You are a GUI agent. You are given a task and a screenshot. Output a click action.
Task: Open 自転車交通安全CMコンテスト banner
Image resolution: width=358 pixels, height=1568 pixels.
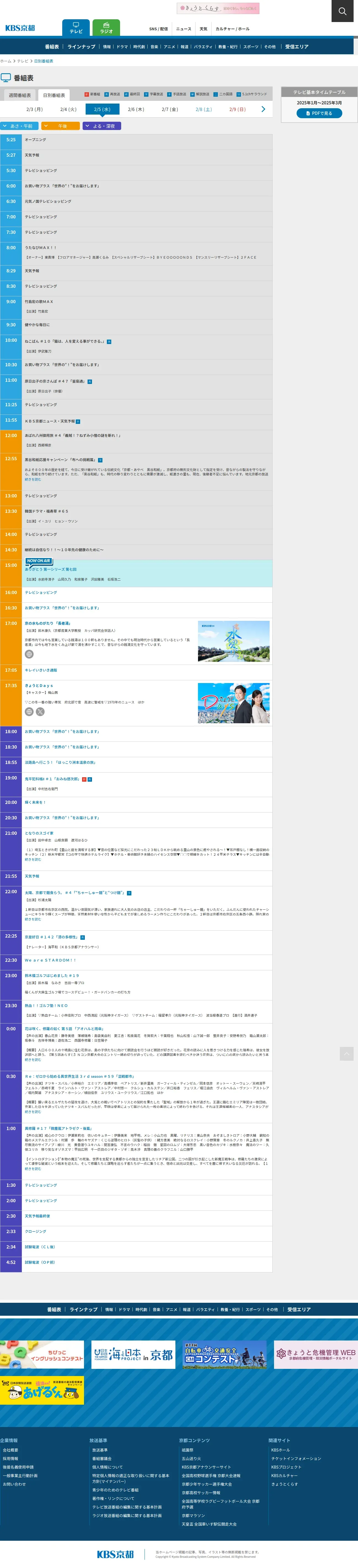pyautogui.click(x=225, y=1355)
